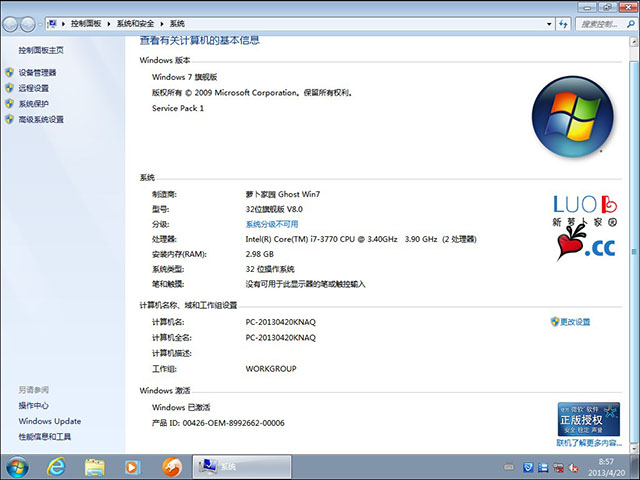This screenshot has height=480, width=640.
Task: Open Advanced system settings (高级系统设置)
Action: 41,119
